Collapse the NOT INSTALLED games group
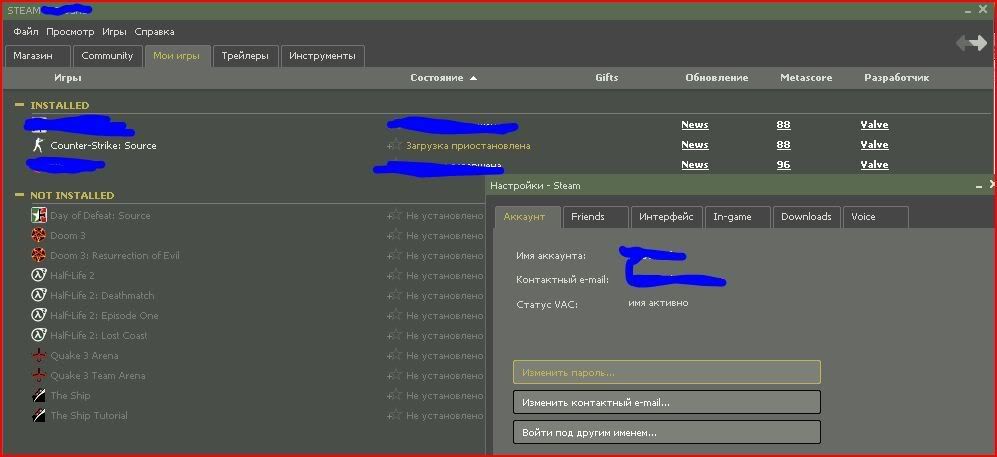Screen dimensions: 997x457 [19, 195]
